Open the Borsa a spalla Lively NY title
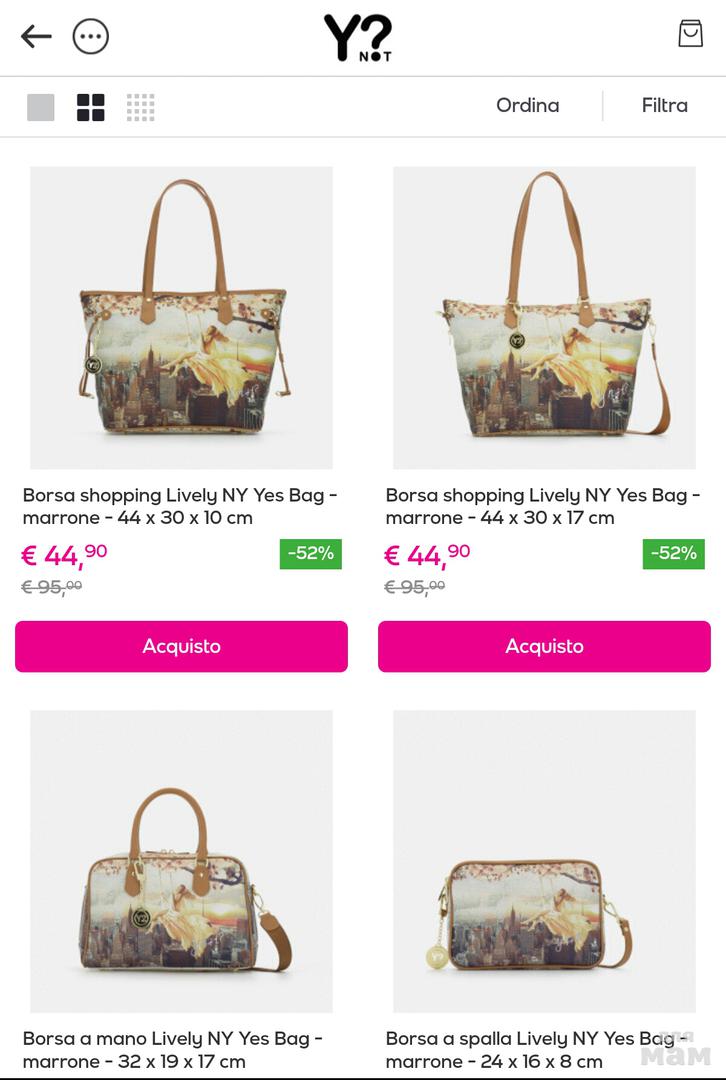The width and height of the screenshot is (726, 1080). click(x=537, y=1050)
